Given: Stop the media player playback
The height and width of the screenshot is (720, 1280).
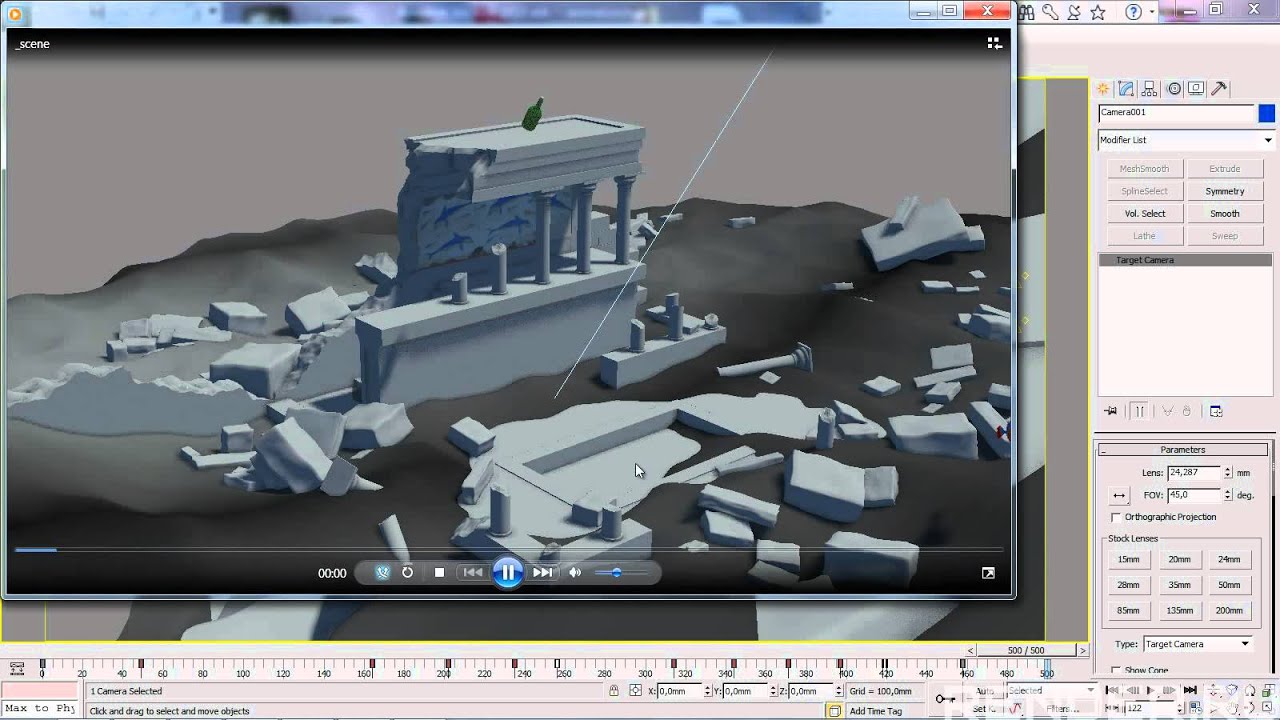Looking at the screenshot, I should pos(439,573).
